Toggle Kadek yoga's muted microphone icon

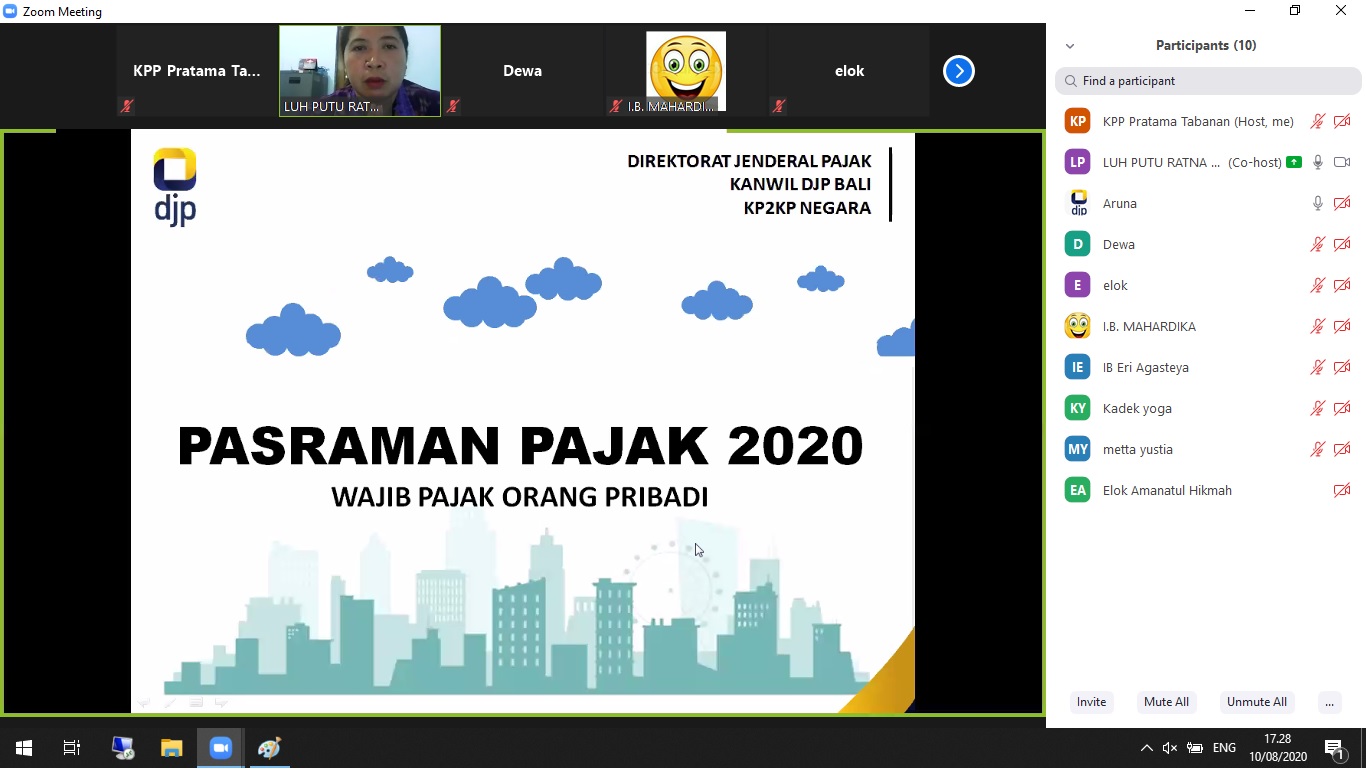click(x=1318, y=408)
